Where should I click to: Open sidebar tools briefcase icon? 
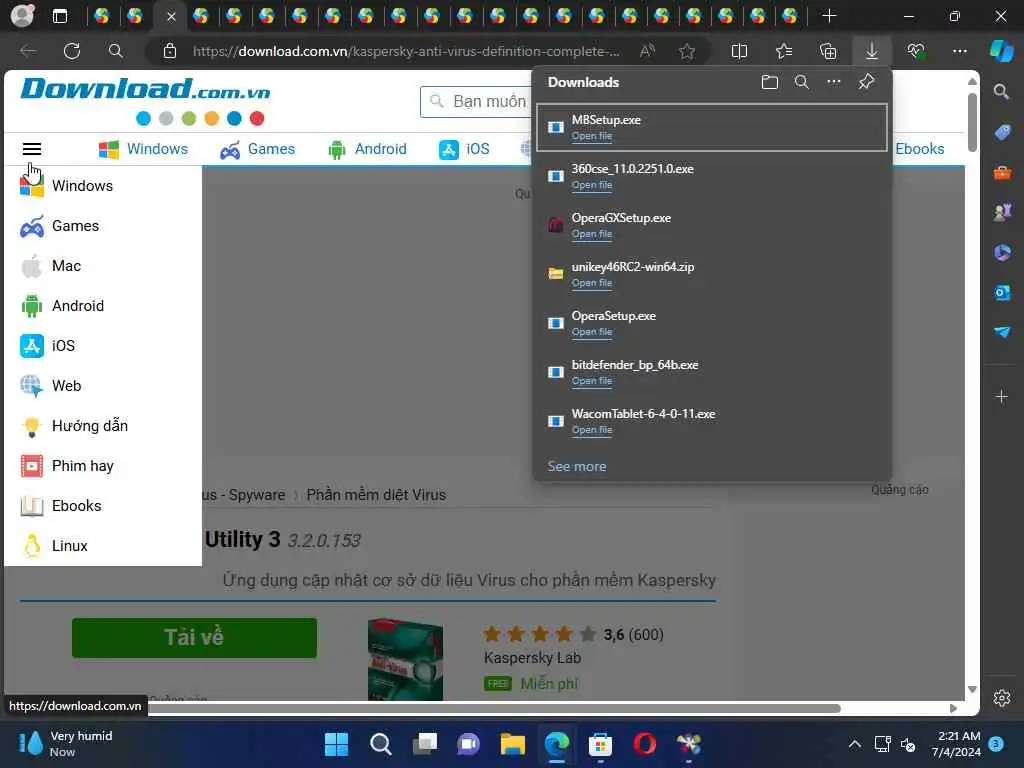click(1002, 172)
